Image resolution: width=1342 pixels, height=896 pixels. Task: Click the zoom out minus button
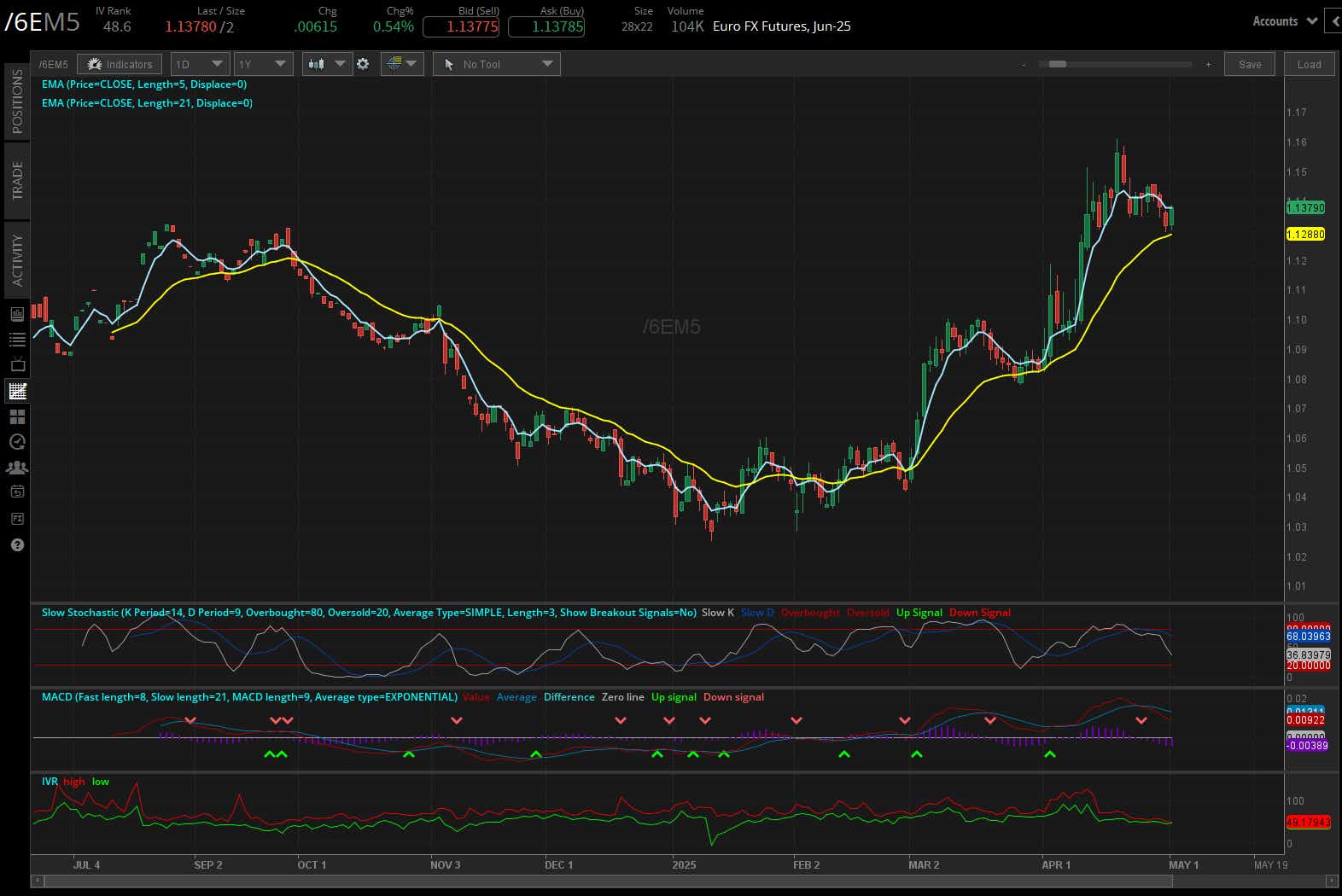(1024, 64)
